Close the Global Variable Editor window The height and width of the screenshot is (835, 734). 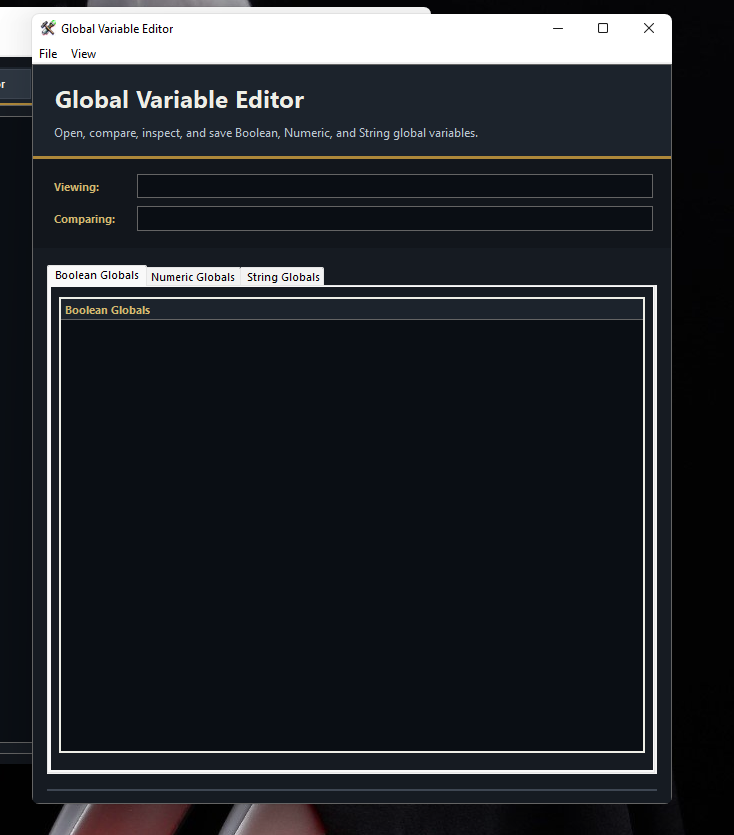click(x=649, y=28)
